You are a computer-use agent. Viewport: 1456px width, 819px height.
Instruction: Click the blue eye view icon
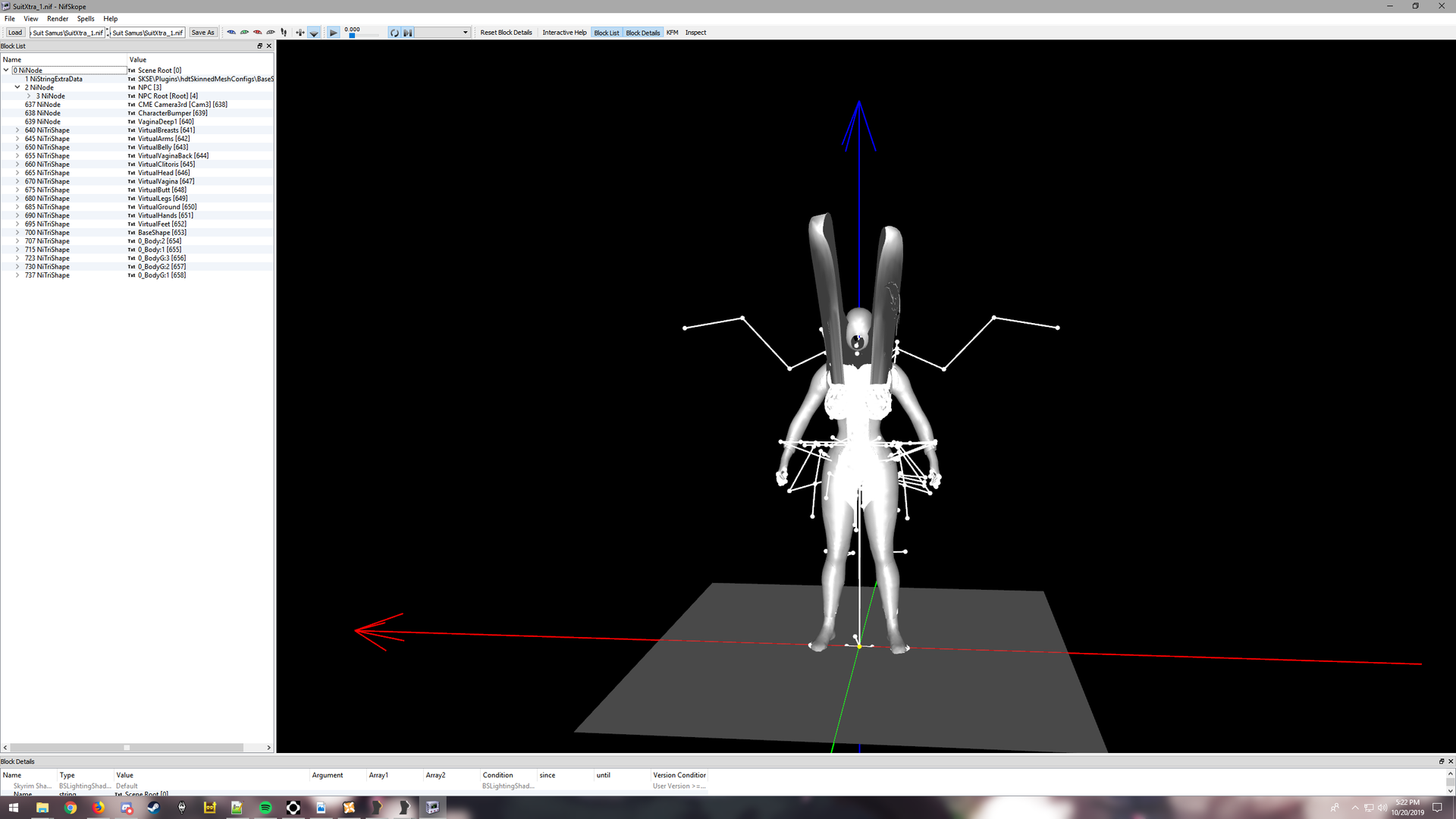point(231,33)
